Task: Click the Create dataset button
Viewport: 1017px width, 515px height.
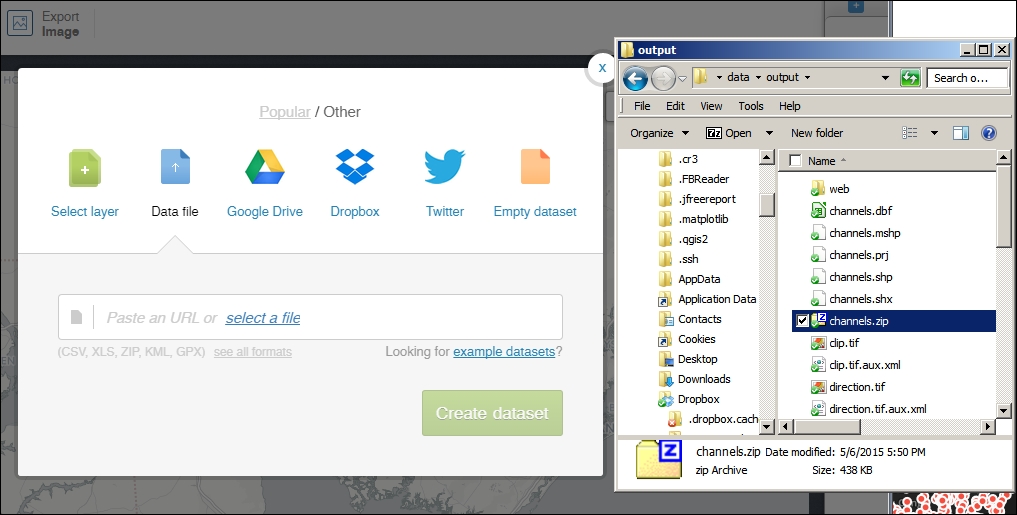Action: pyautogui.click(x=492, y=413)
